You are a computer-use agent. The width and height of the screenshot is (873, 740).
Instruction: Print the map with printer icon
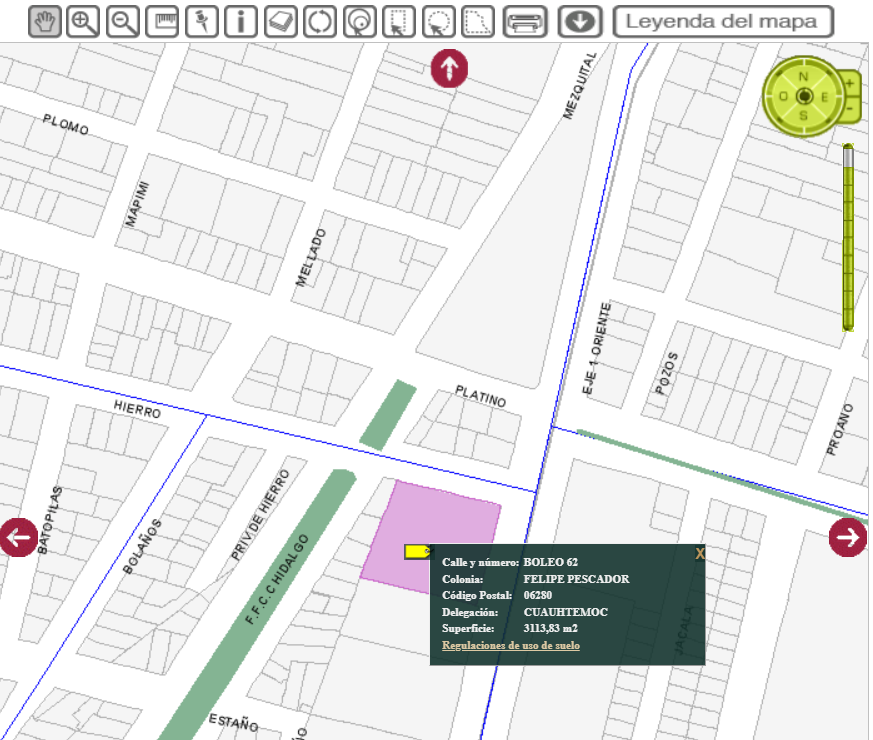524,22
